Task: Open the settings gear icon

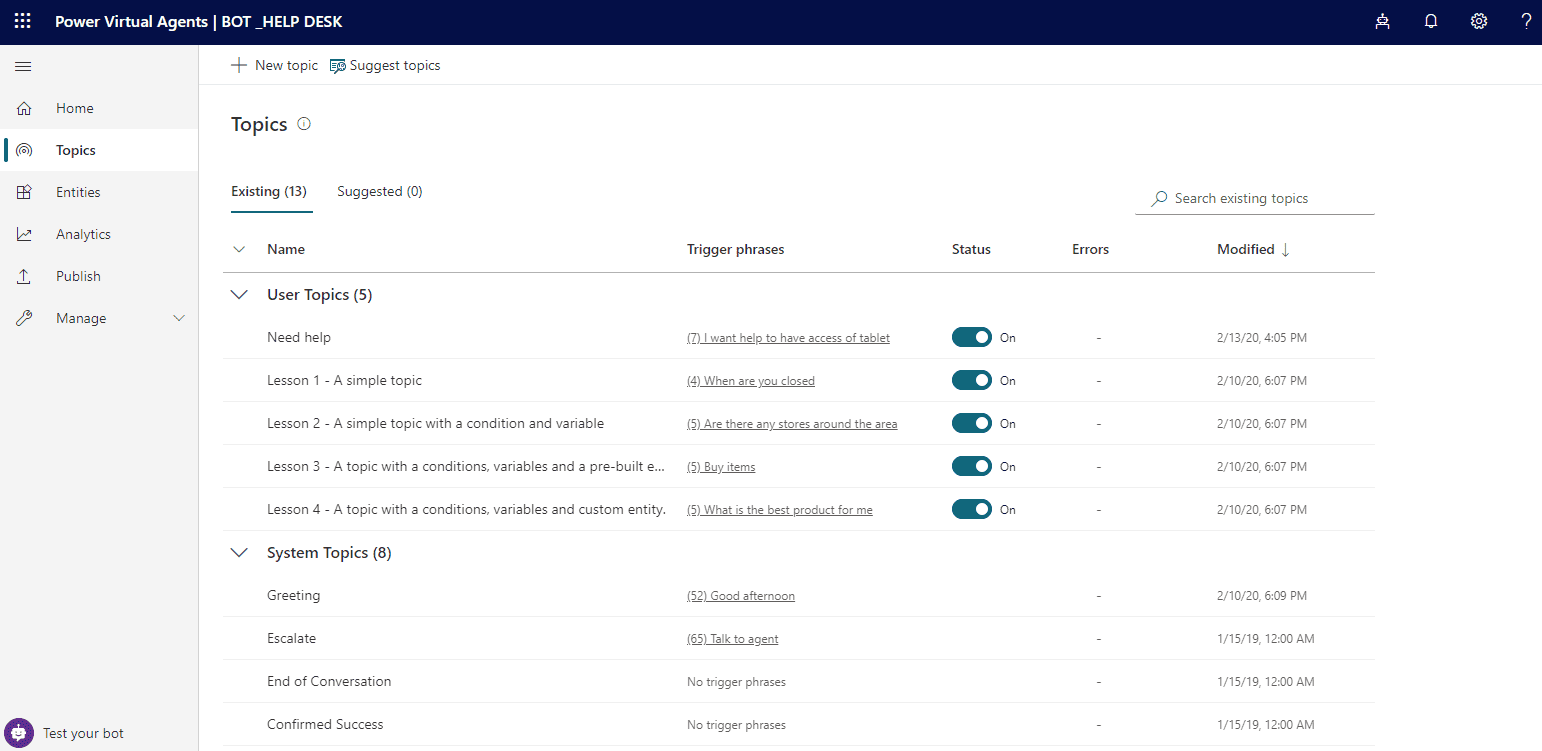Action: coord(1479,21)
